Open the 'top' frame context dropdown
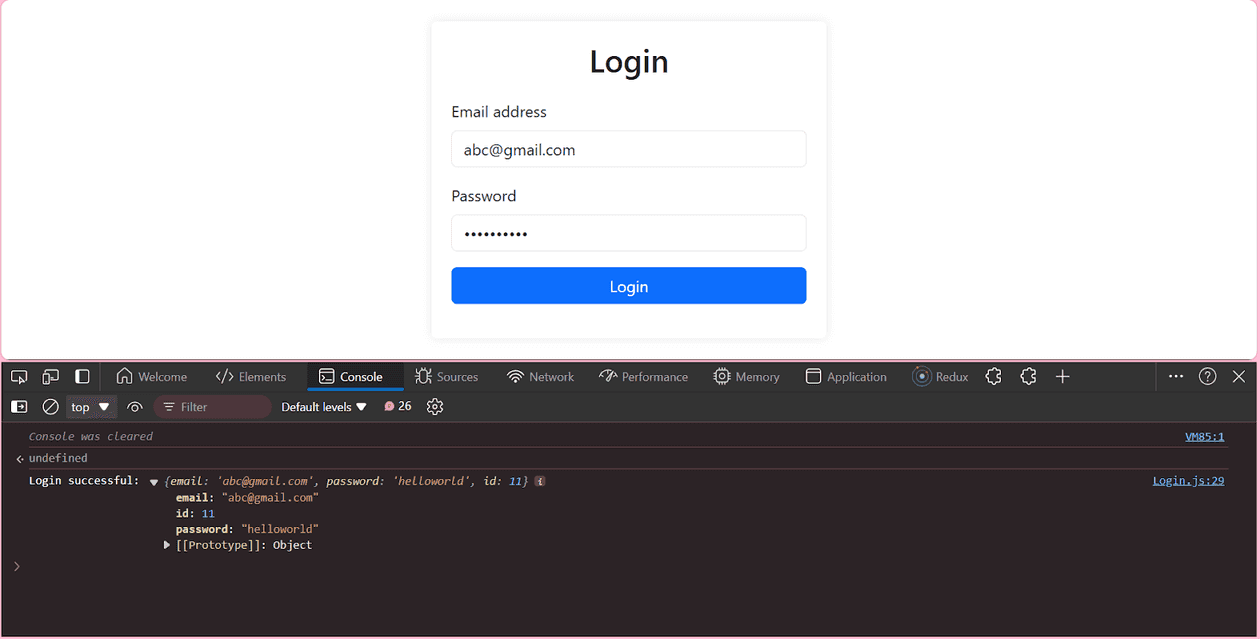The width and height of the screenshot is (1260, 639). pyautogui.click(x=90, y=406)
